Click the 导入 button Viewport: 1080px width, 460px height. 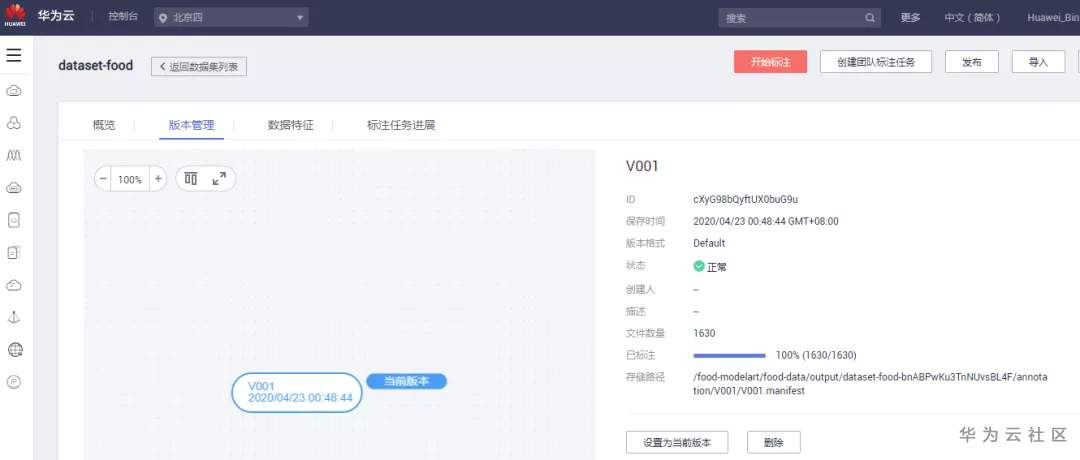tap(1038, 62)
